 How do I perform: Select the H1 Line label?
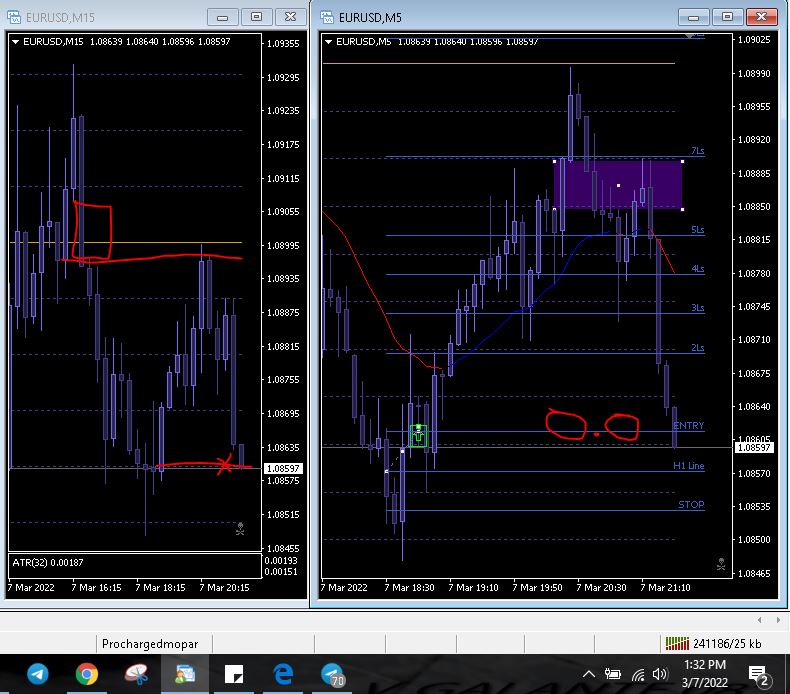(688, 466)
